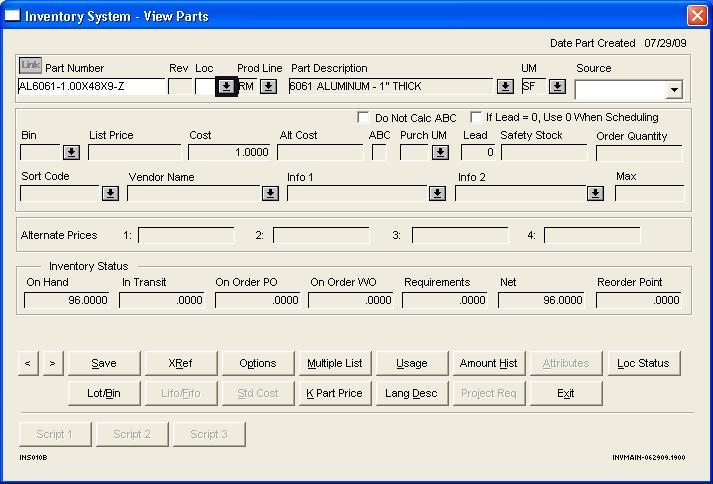Click the In Transit value field

click(x=162, y=300)
